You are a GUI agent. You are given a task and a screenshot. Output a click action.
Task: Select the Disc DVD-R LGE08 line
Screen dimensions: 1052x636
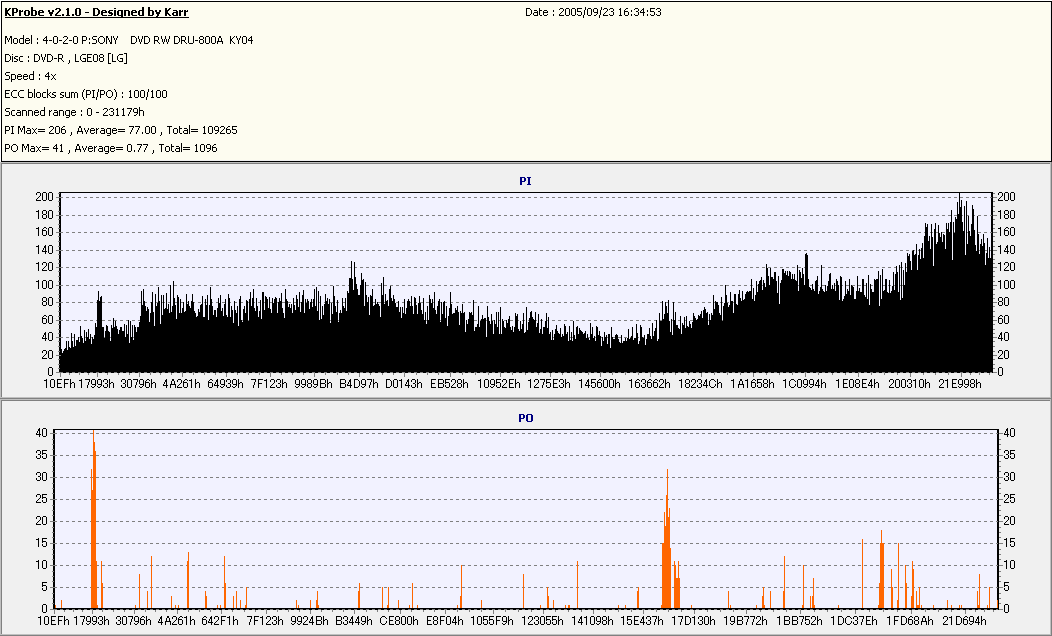[x=66, y=58]
